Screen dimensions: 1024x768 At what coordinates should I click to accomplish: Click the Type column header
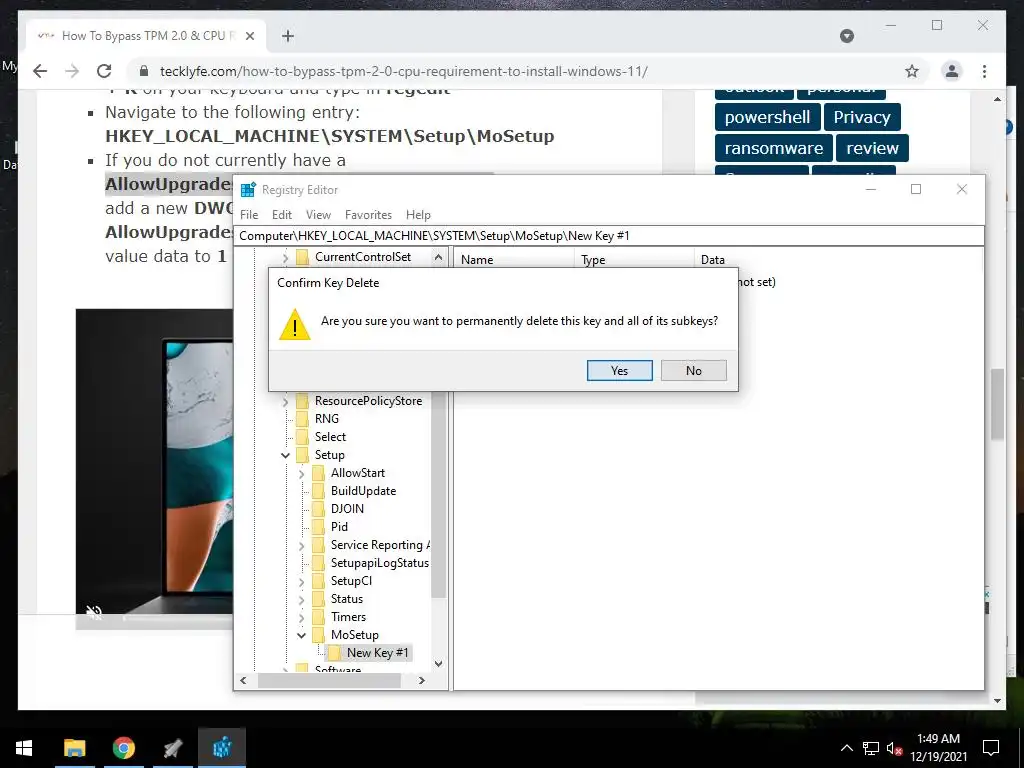coord(633,259)
